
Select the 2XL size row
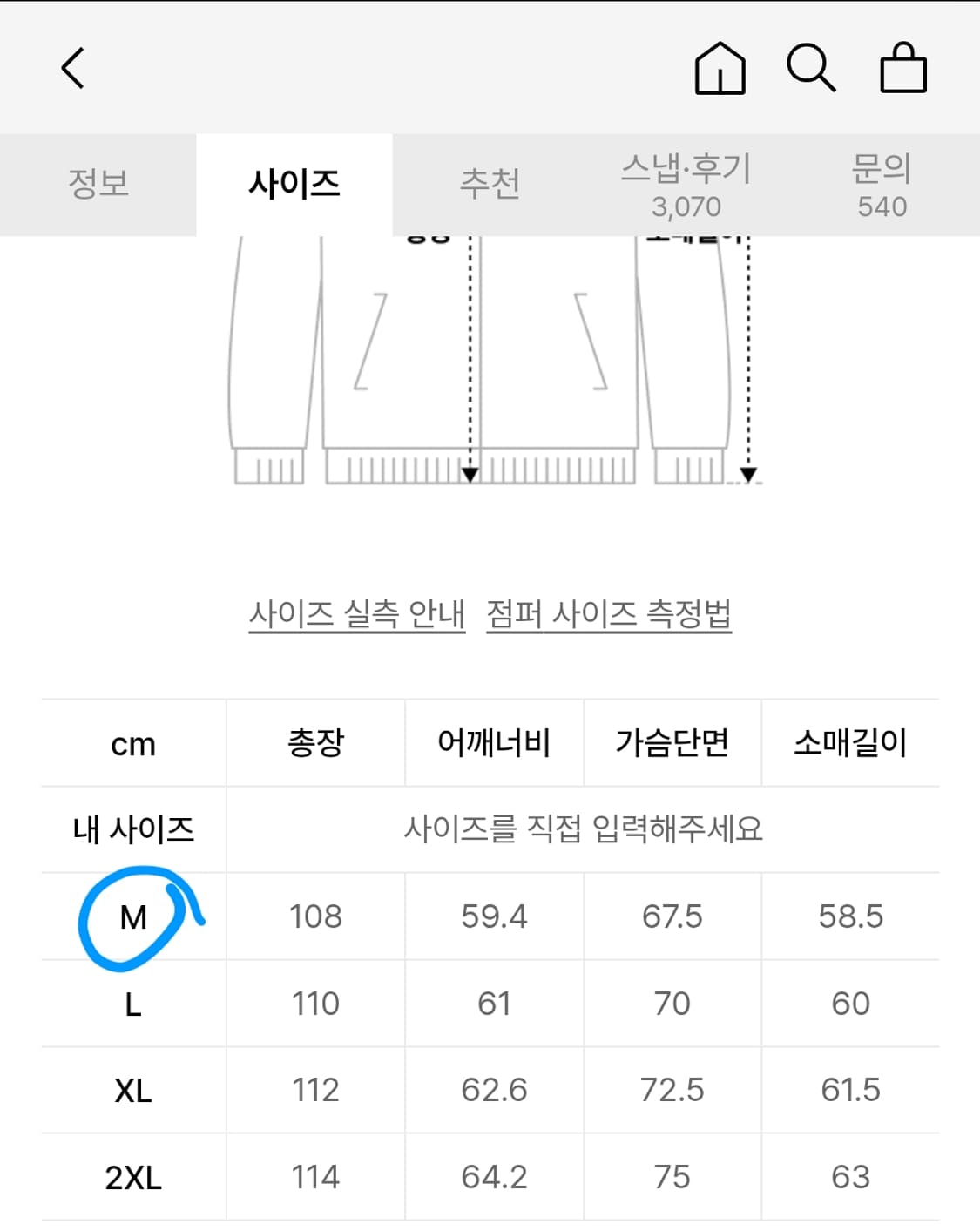coord(131,1175)
